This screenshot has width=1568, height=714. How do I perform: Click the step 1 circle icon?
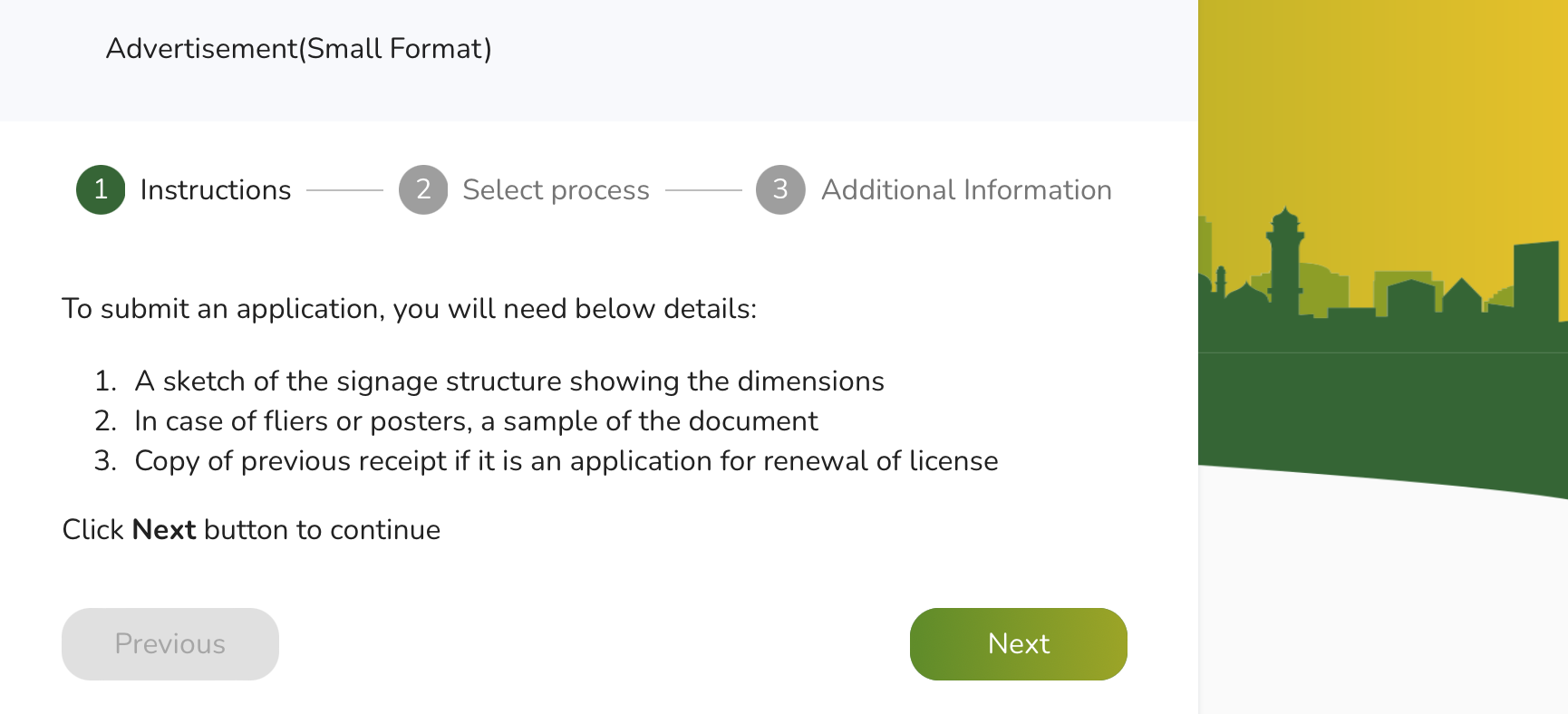101,189
